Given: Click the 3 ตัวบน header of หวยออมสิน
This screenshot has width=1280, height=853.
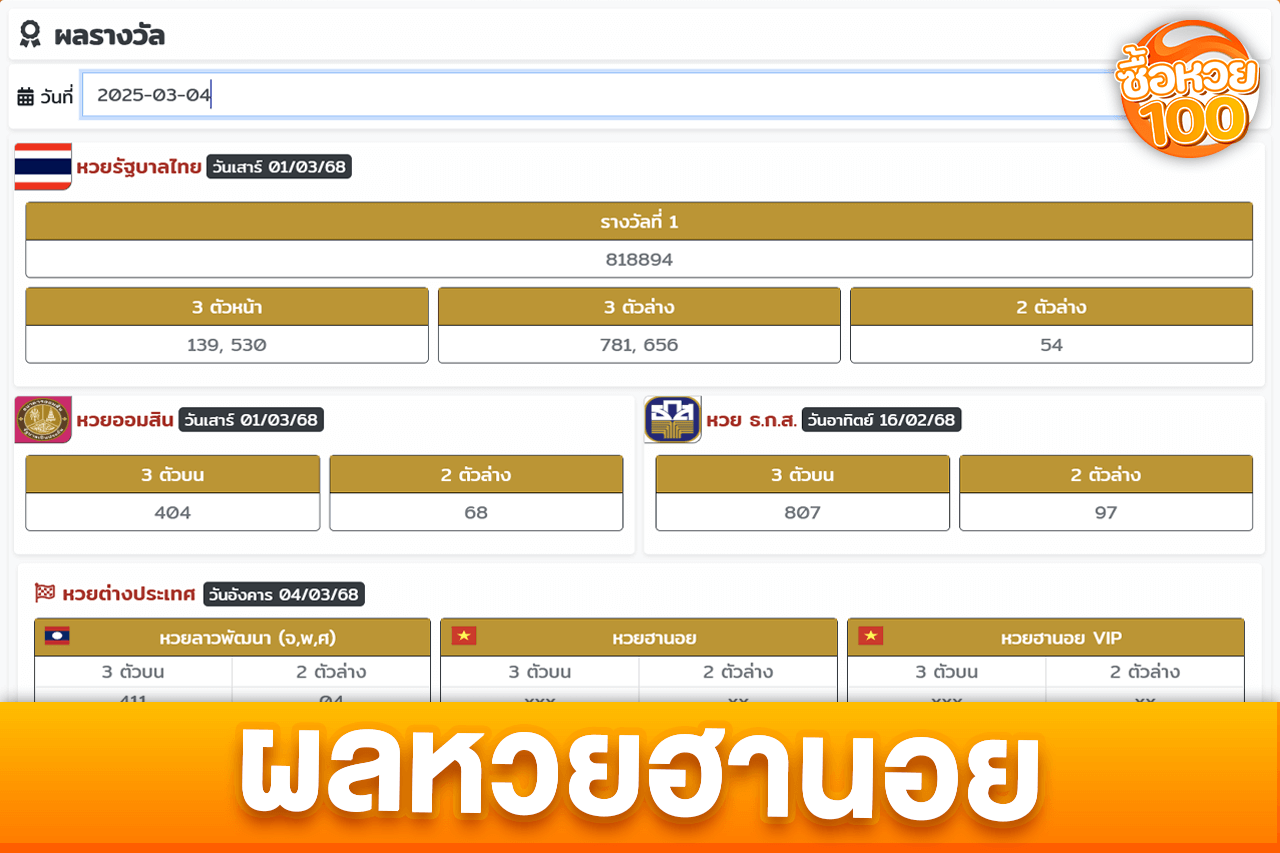Looking at the screenshot, I should pos(173,474).
